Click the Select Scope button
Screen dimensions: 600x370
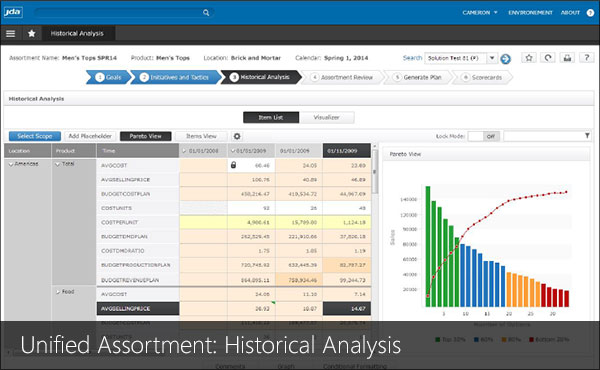tap(35, 136)
